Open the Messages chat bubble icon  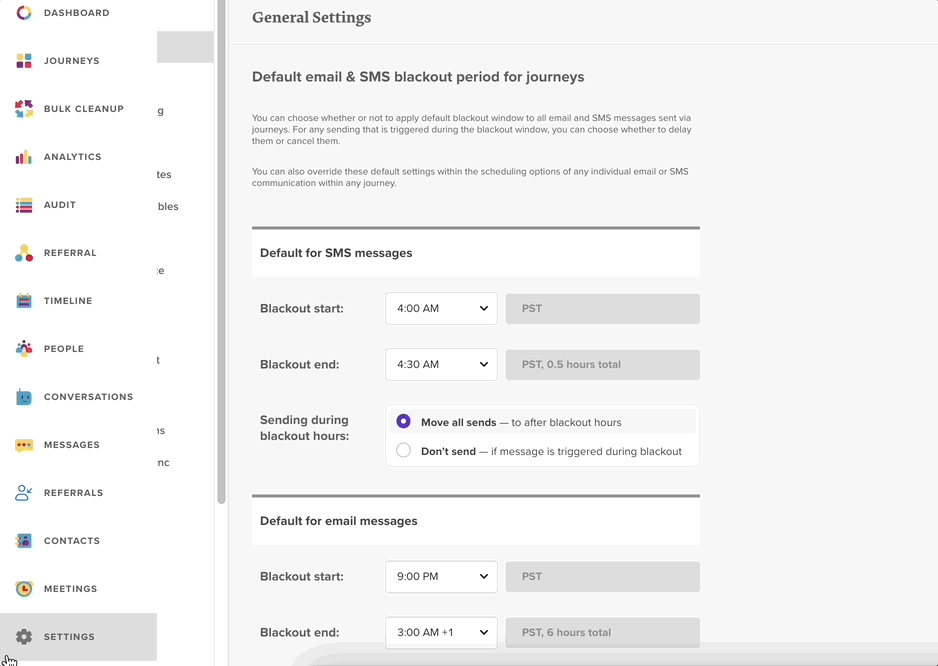click(x=24, y=445)
